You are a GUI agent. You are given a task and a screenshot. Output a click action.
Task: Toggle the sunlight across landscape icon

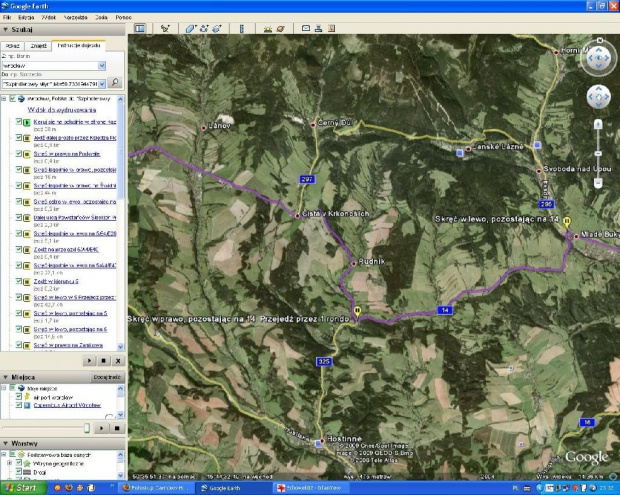pos(268,28)
